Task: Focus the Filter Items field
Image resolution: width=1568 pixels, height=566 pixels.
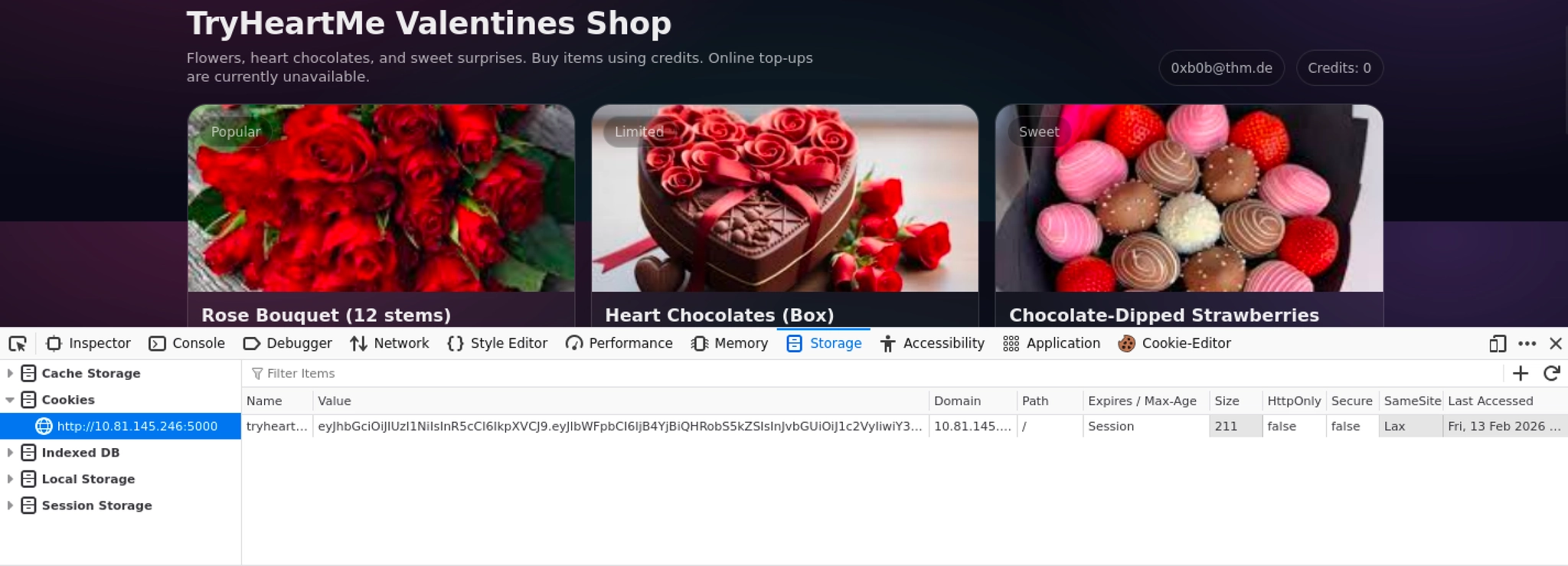Action: click(x=873, y=373)
